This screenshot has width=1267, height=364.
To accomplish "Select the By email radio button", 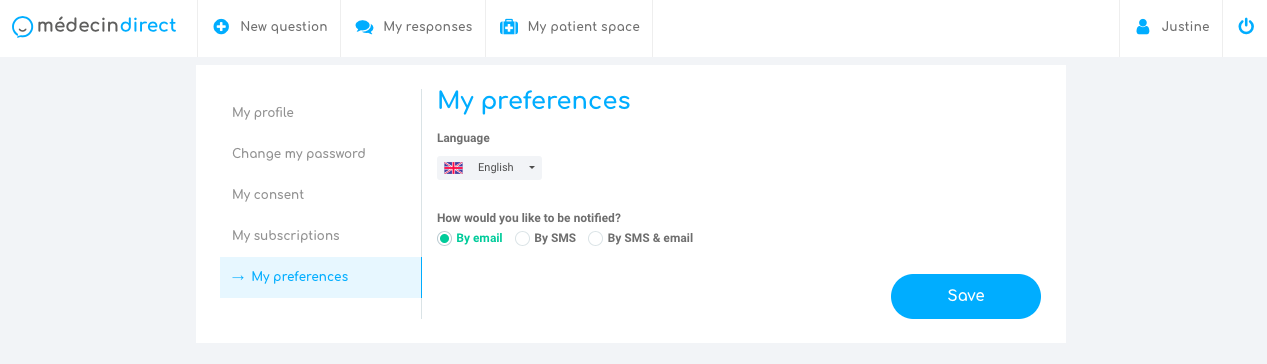I will coord(444,238).
